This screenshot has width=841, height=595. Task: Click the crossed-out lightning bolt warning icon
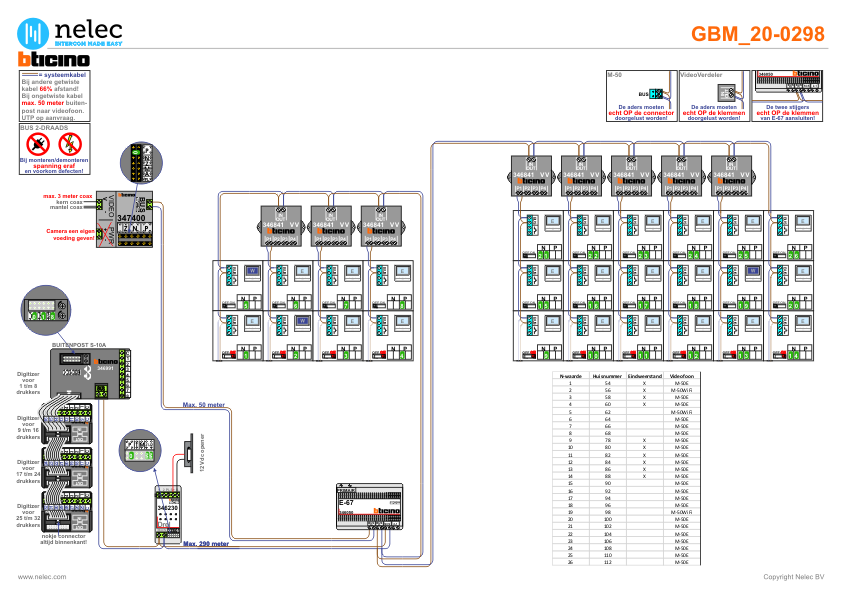(x=69, y=144)
